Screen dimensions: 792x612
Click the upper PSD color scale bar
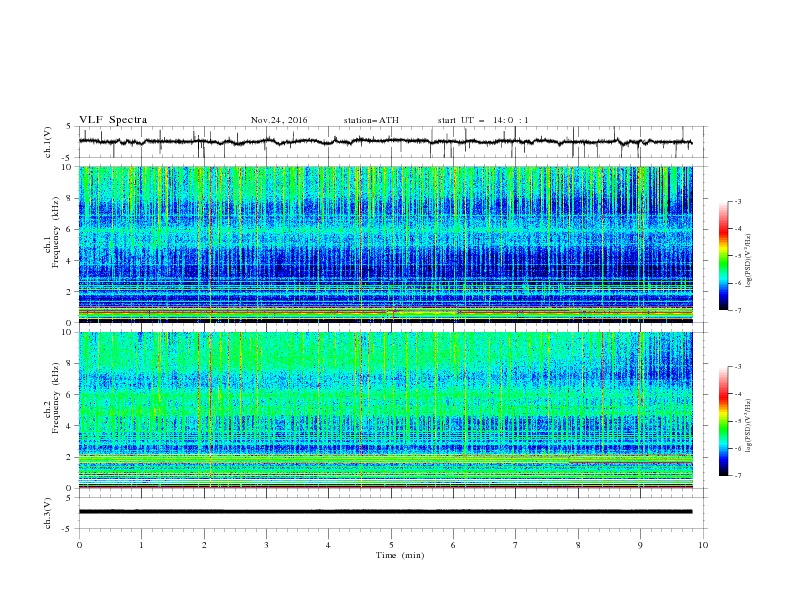(x=723, y=256)
